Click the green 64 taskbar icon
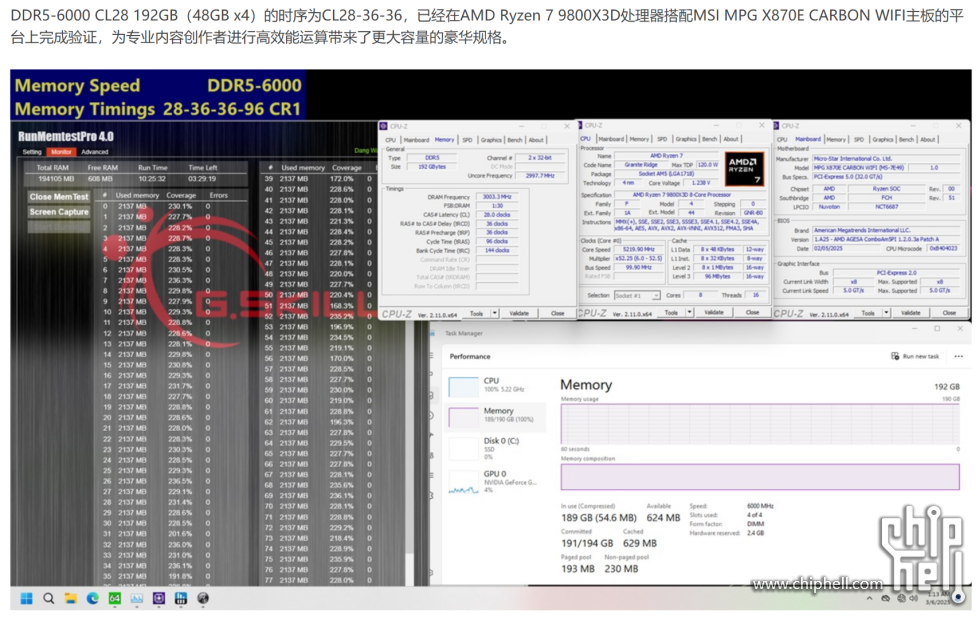The height and width of the screenshot is (619, 979). coord(115,598)
